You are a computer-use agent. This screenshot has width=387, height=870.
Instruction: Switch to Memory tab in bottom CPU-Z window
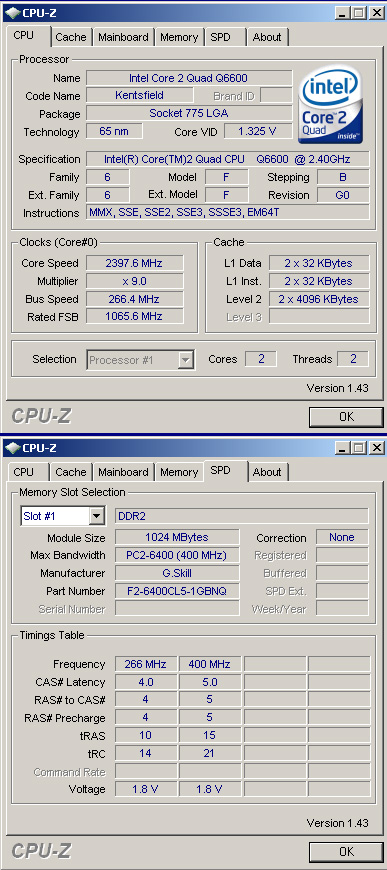click(179, 472)
